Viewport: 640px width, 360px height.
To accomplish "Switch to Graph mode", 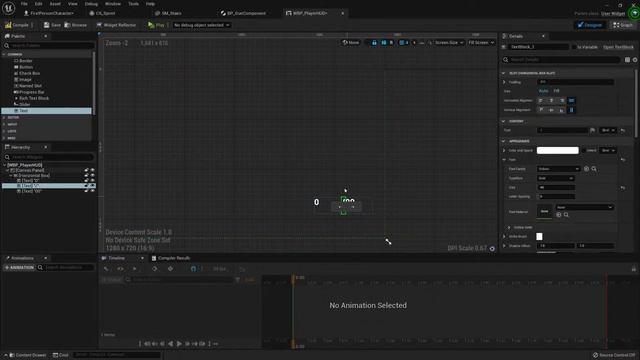I will [623, 25].
